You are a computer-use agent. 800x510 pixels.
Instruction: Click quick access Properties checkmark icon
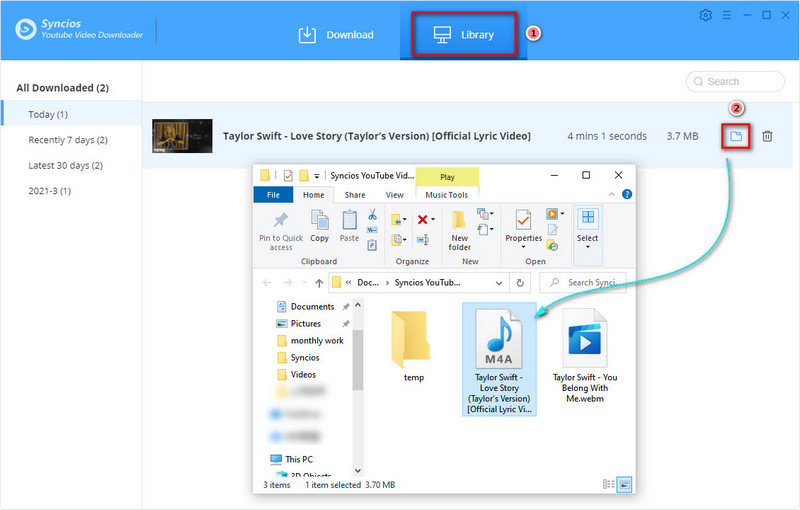pos(288,175)
